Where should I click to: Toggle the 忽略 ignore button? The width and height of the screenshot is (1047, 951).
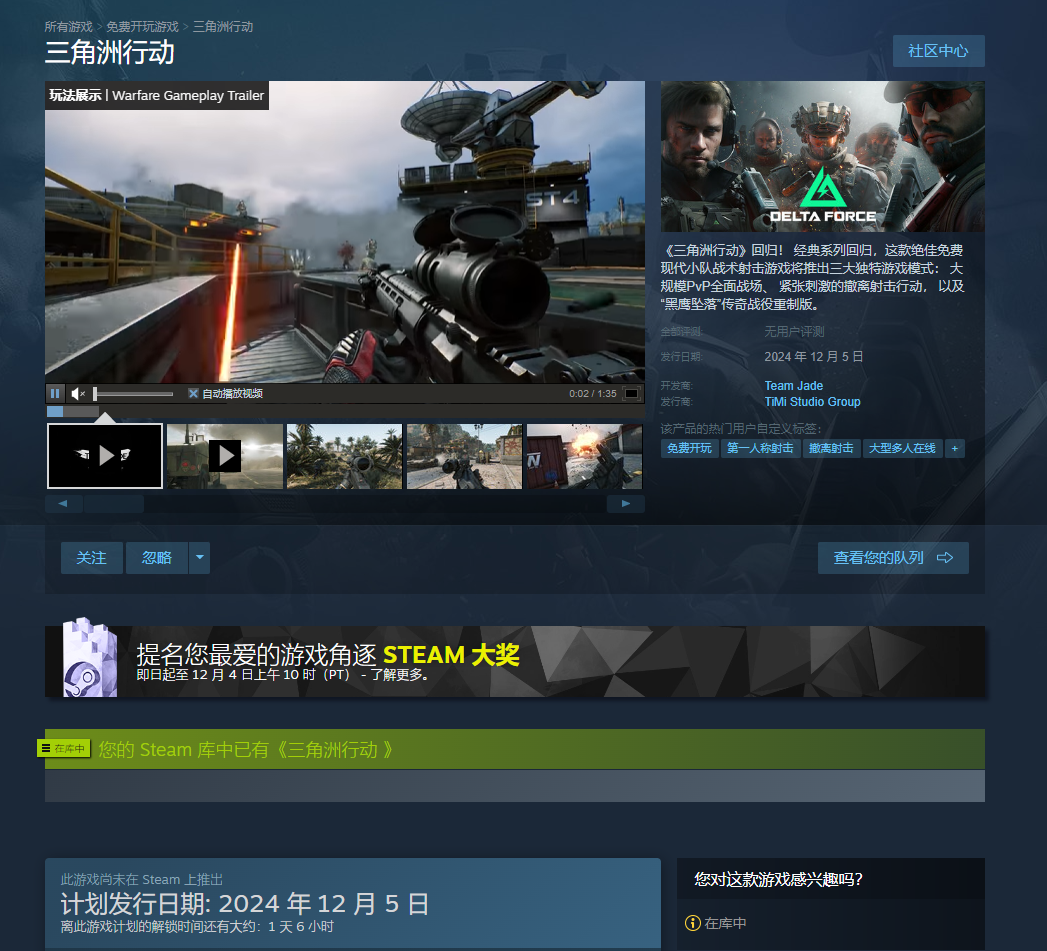point(157,558)
